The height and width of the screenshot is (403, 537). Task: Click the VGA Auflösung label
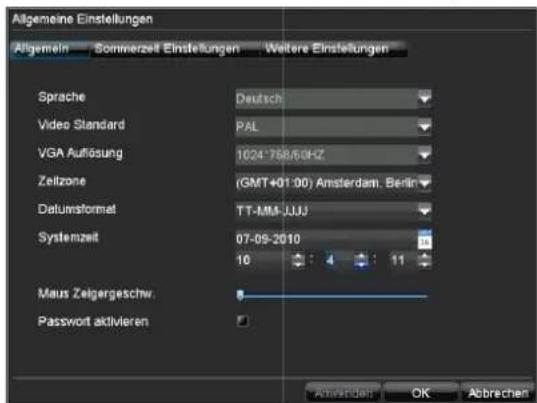[x=80, y=153]
